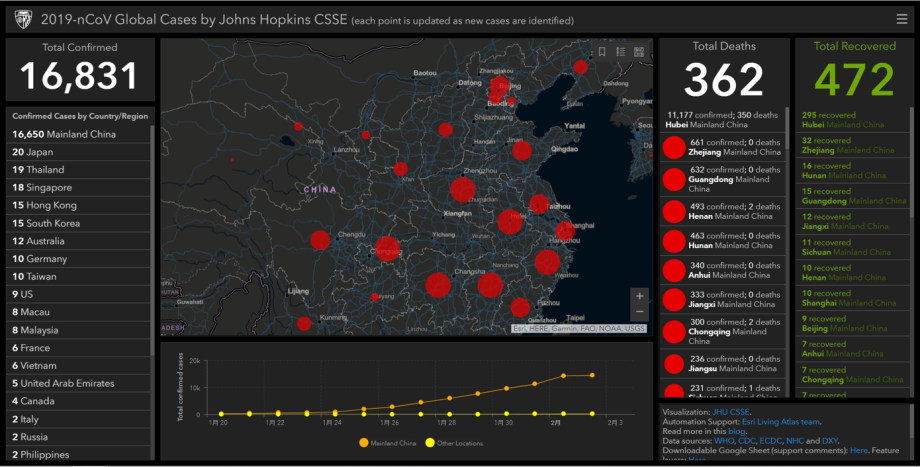Select 5 United Arab Emirates row
Viewport: 920px width, 467px height.
coord(79,383)
